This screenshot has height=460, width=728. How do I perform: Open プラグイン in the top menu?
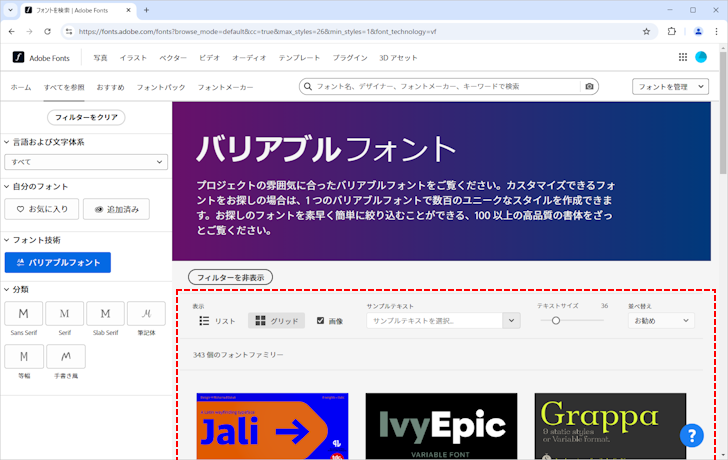click(x=350, y=58)
